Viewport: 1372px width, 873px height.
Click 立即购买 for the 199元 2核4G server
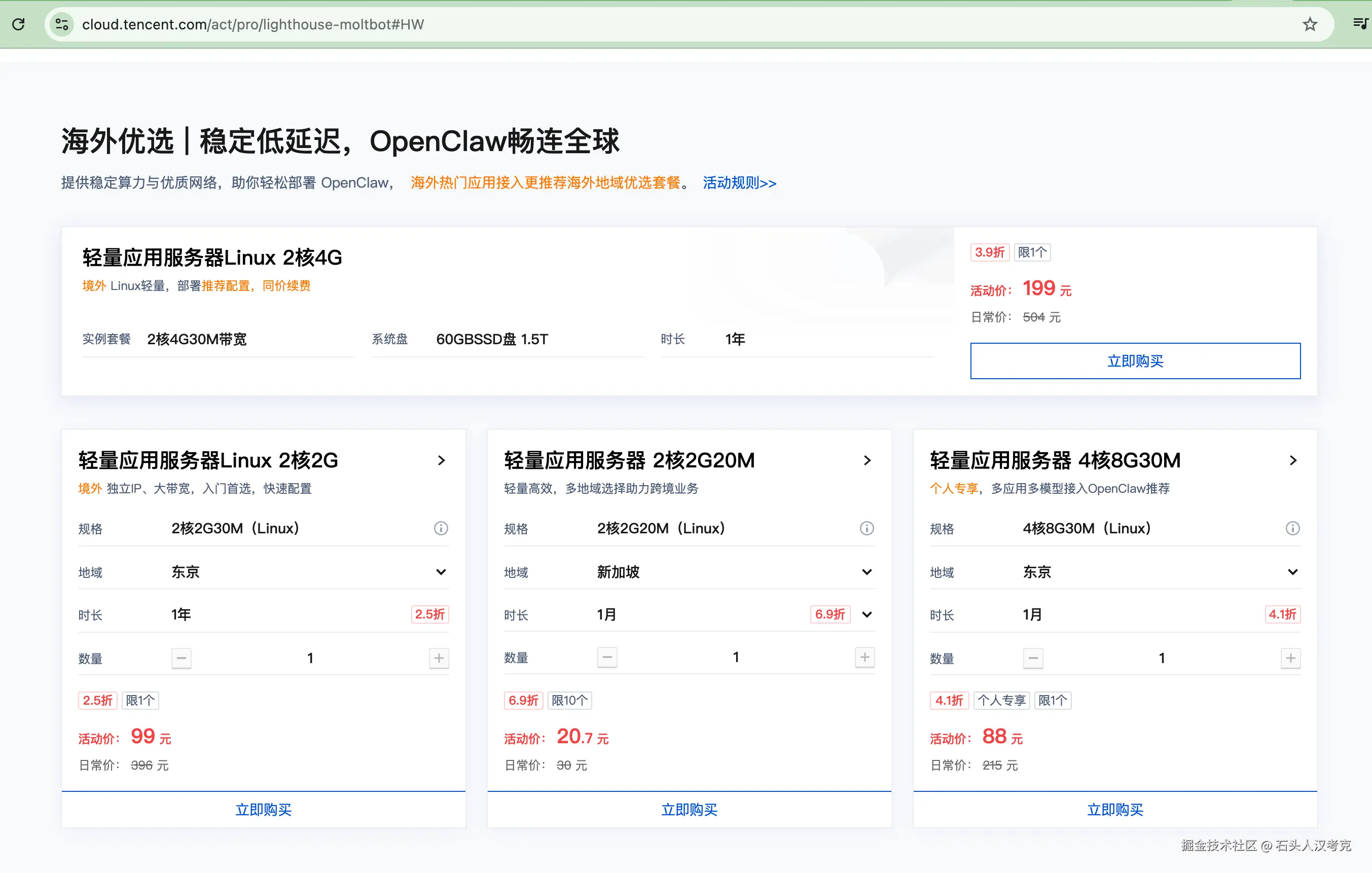pyautogui.click(x=1135, y=361)
